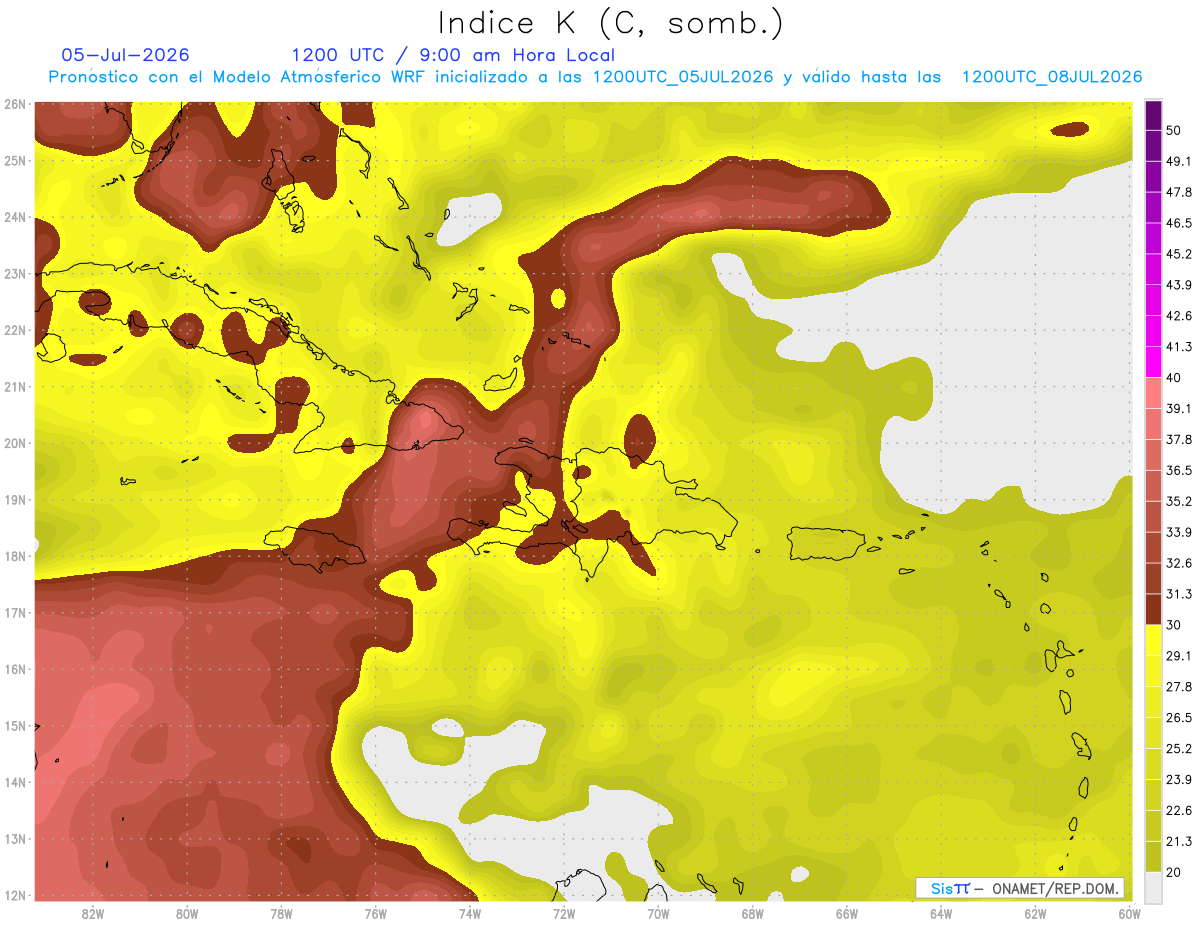Click the longitude label "64W"
The width and height of the screenshot is (1200, 927).
pos(940,913)
